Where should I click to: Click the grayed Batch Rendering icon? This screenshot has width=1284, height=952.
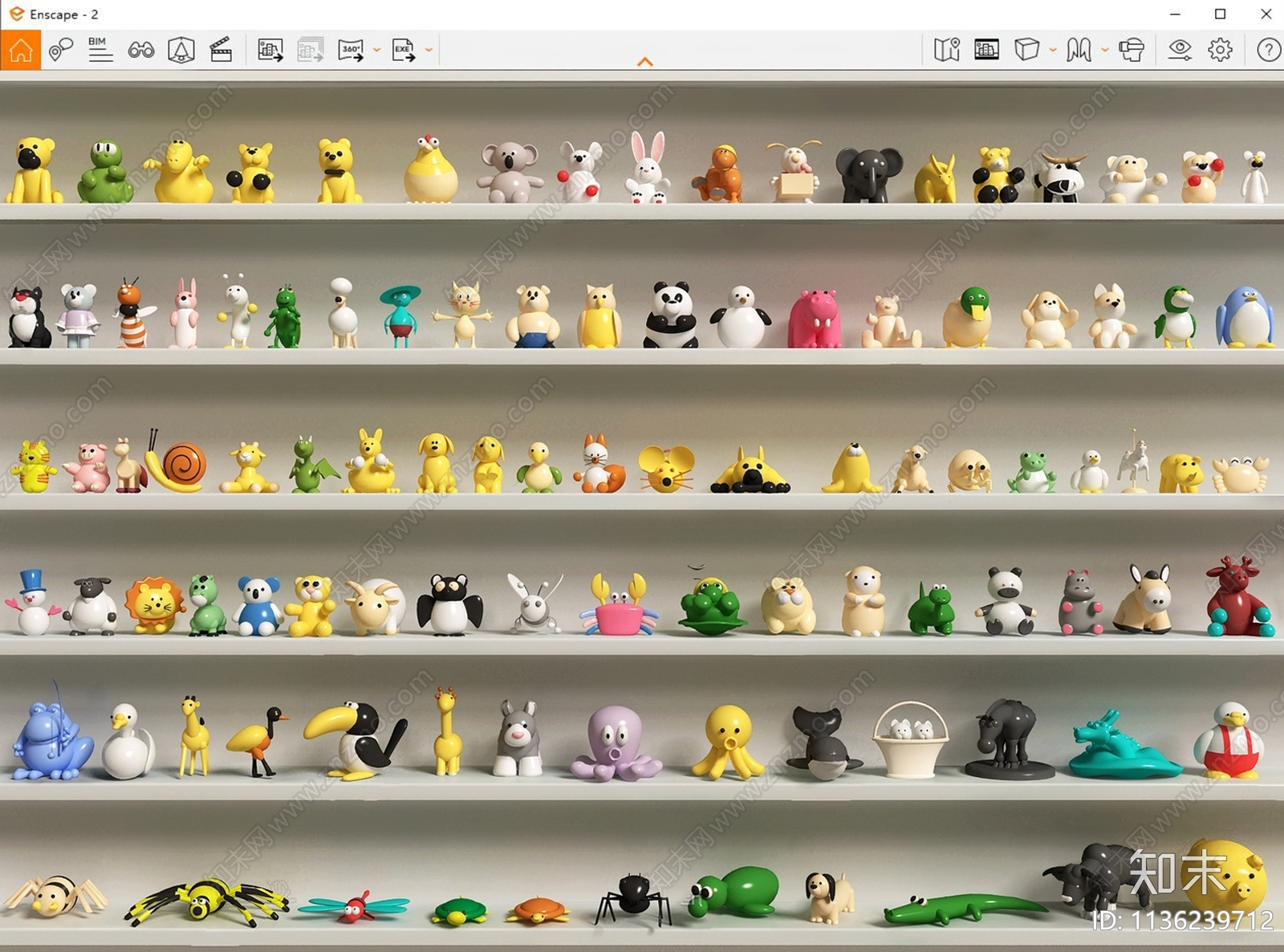pos(311,50)
